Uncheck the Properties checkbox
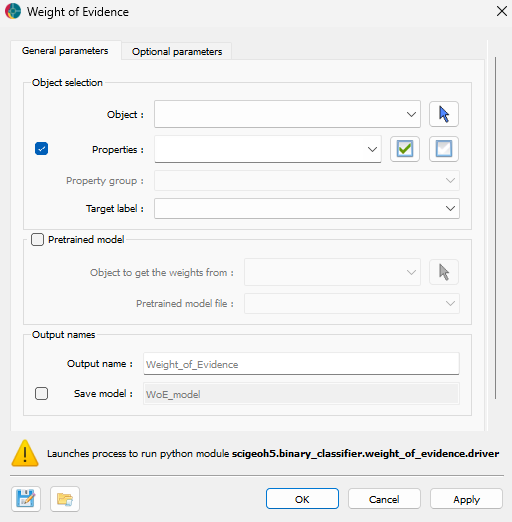This screenshot has width=512, height=522. click(41, 149)
